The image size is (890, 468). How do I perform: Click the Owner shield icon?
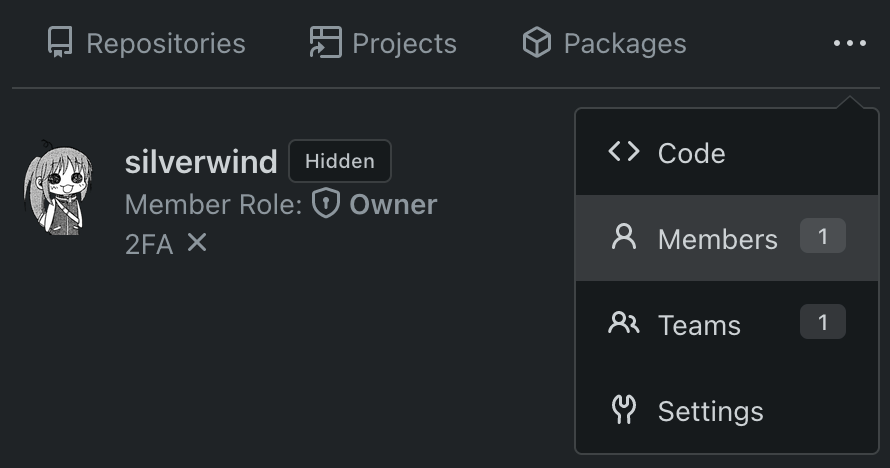[x=326, y=203]
